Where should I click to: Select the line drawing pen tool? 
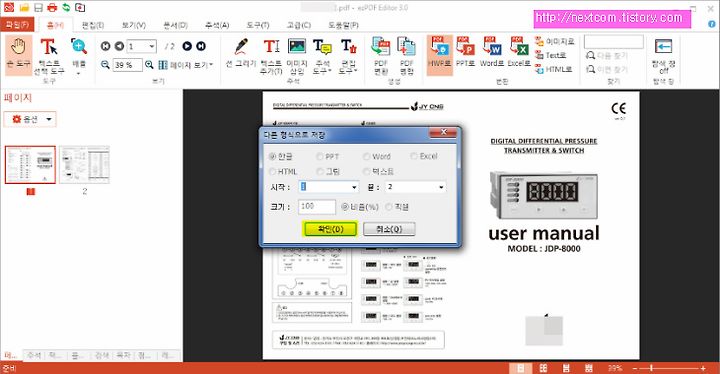click(241, 47)
